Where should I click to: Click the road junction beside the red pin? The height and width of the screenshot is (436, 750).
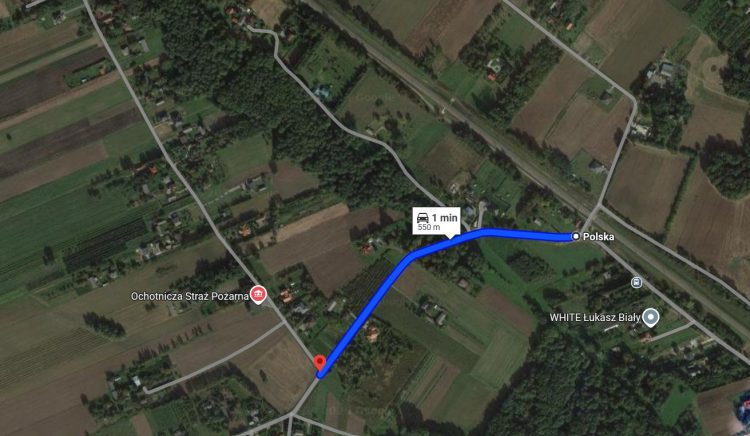pos(318,377)
